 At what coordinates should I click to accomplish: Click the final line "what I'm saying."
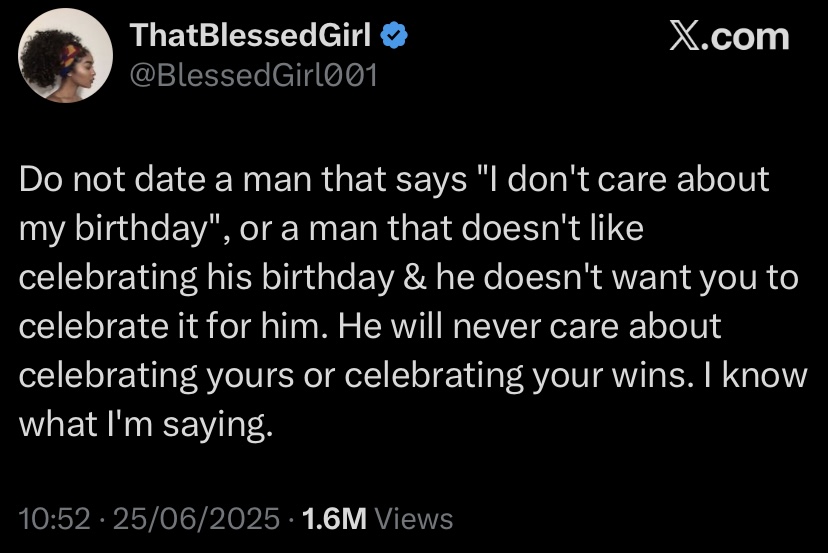click(x=146, y=423)
